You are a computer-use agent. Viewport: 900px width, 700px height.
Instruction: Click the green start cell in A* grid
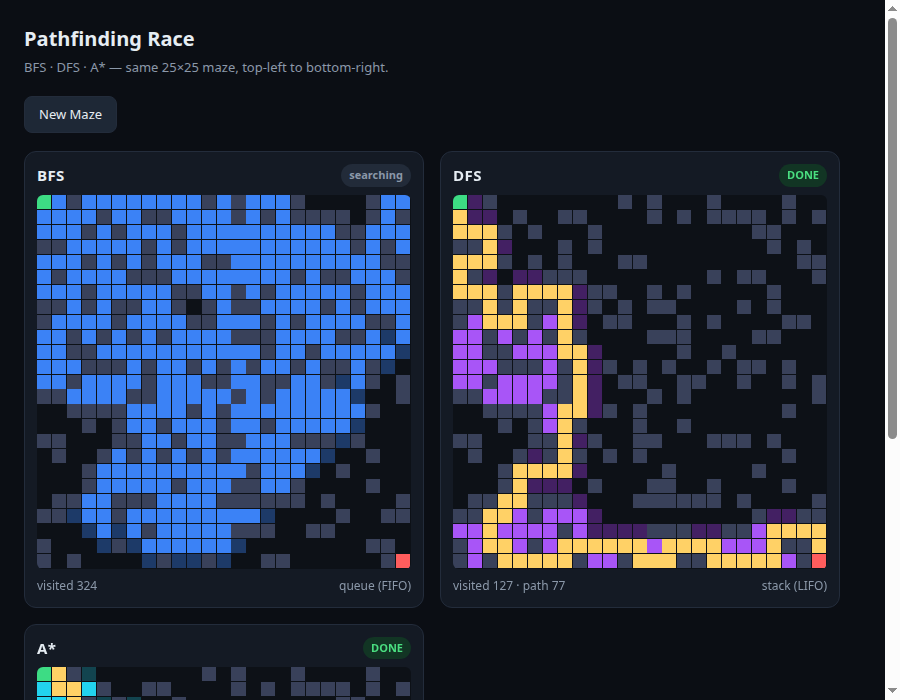click(44, 674)
